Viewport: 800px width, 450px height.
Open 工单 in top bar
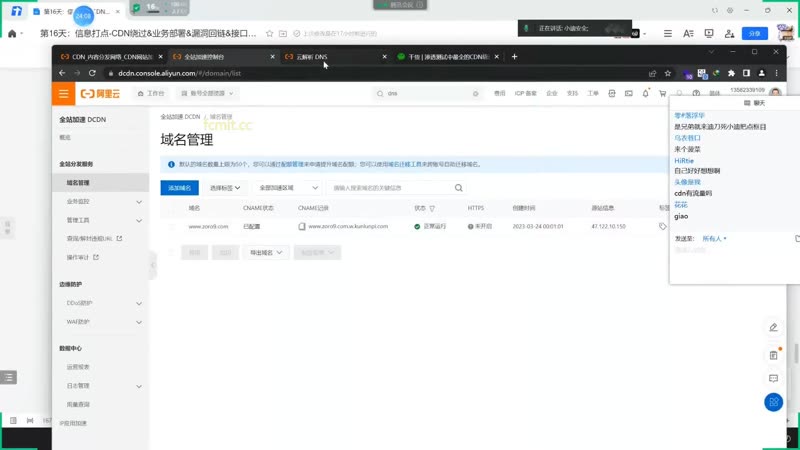tap(593, 93)
